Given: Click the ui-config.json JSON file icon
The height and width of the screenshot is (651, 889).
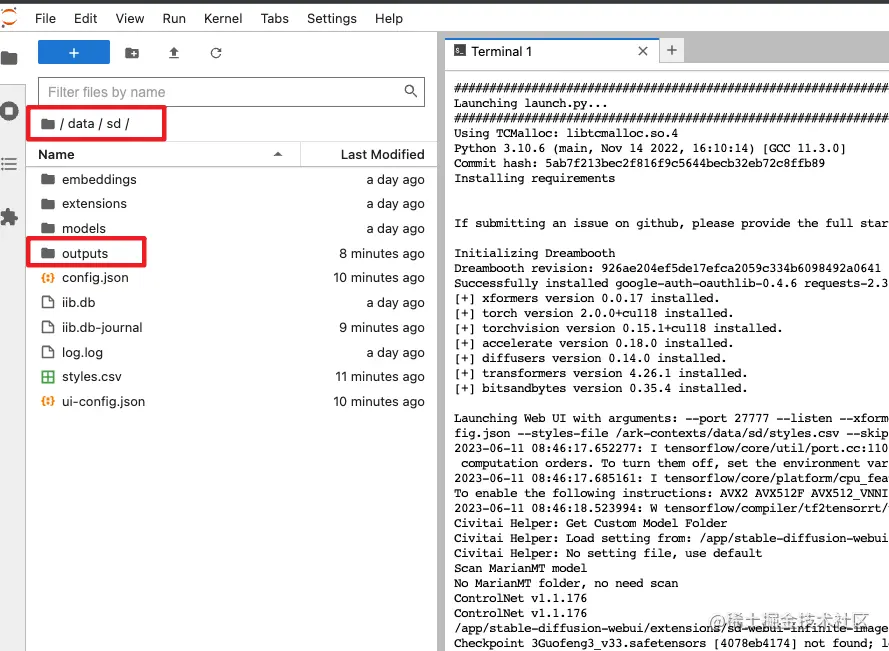Looking at the screenshot, I should [48, 401].
